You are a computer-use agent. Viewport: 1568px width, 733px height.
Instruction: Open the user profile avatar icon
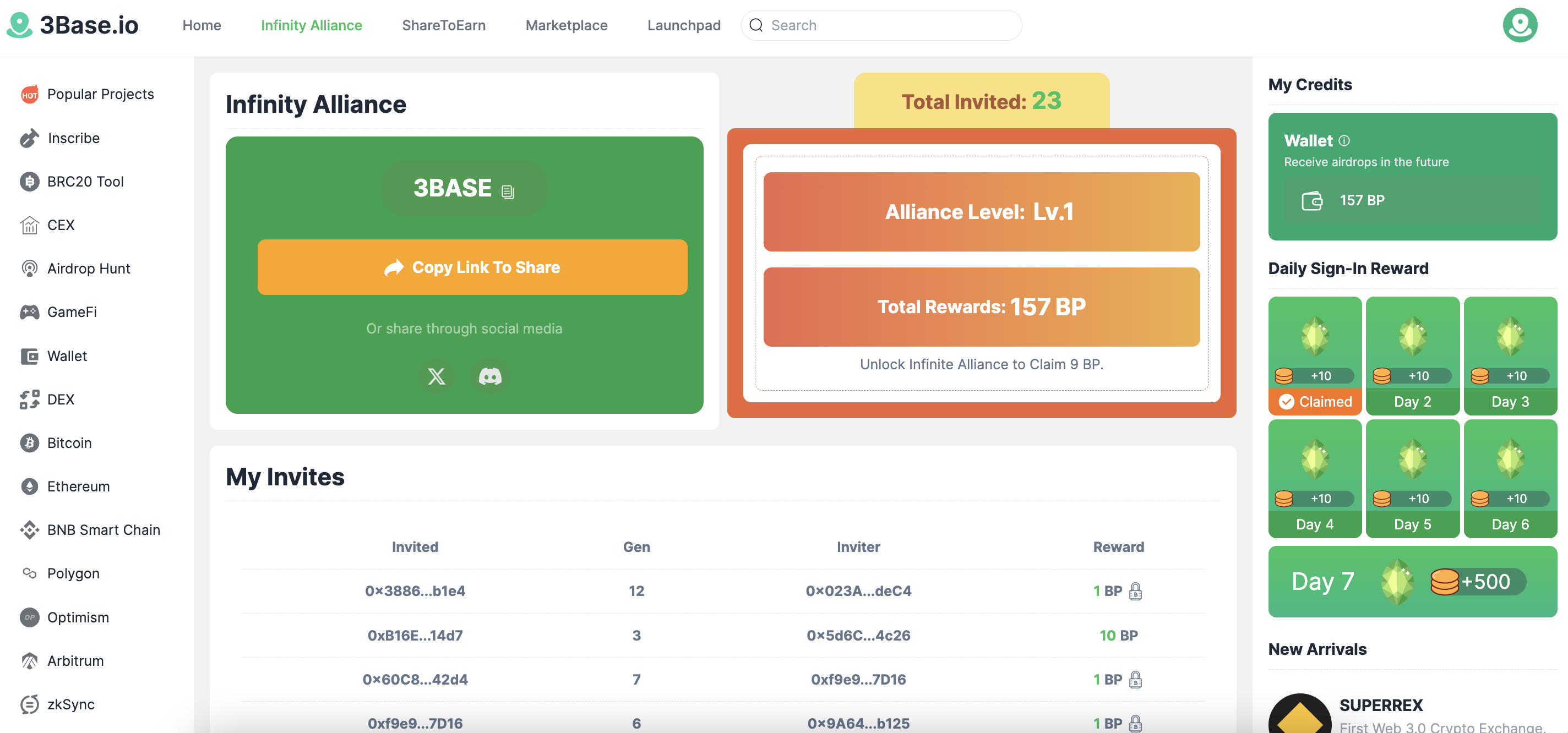pyautogui.click(x=1520, y=25)
